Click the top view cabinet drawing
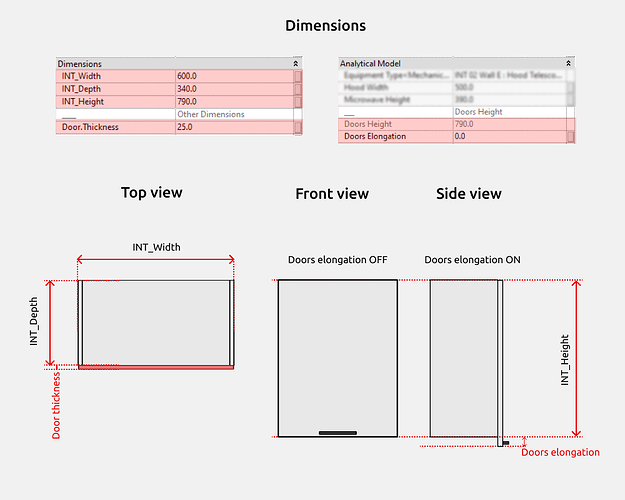 coord(155,322)
